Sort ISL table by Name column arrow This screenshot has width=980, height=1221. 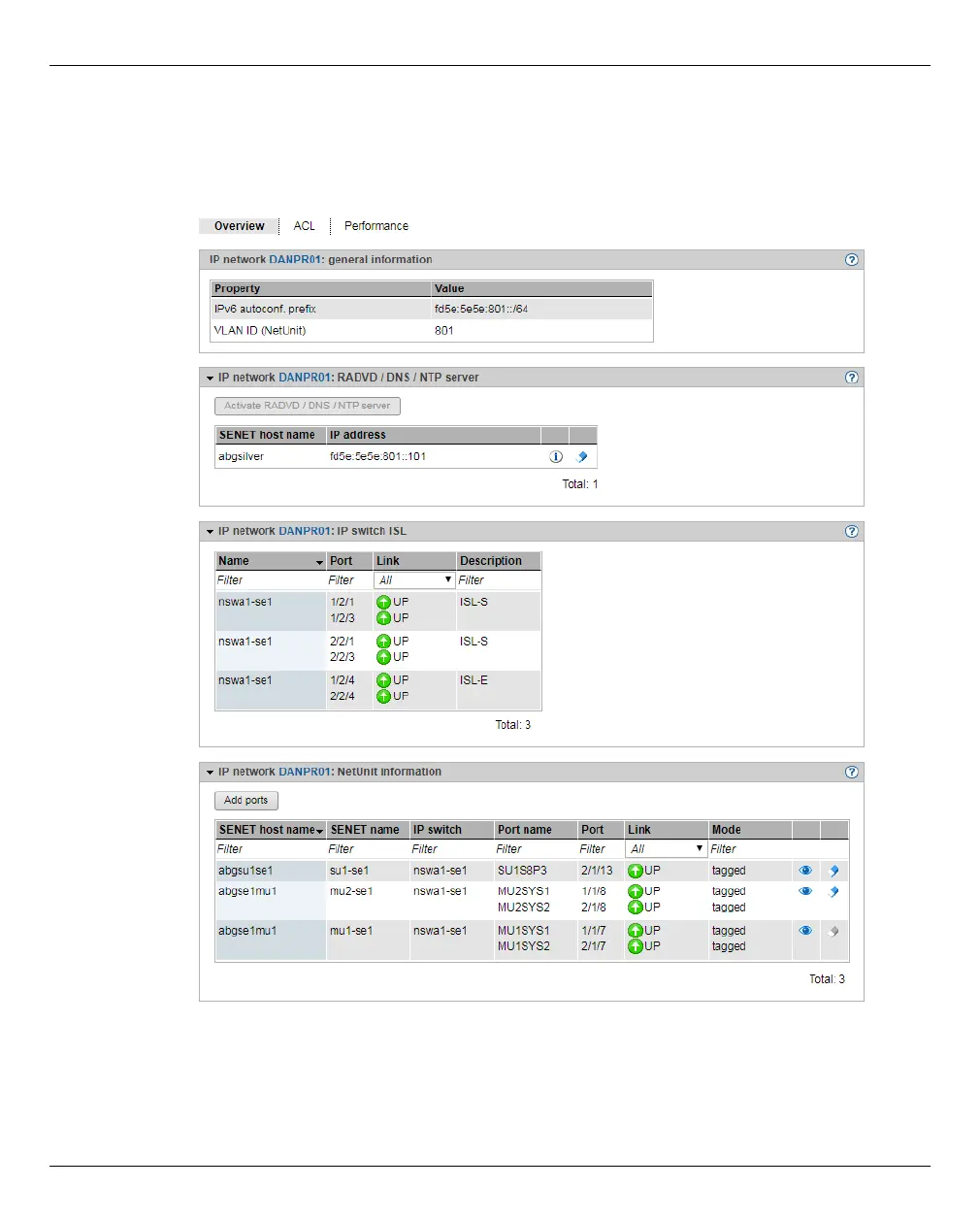coord(319,563)
